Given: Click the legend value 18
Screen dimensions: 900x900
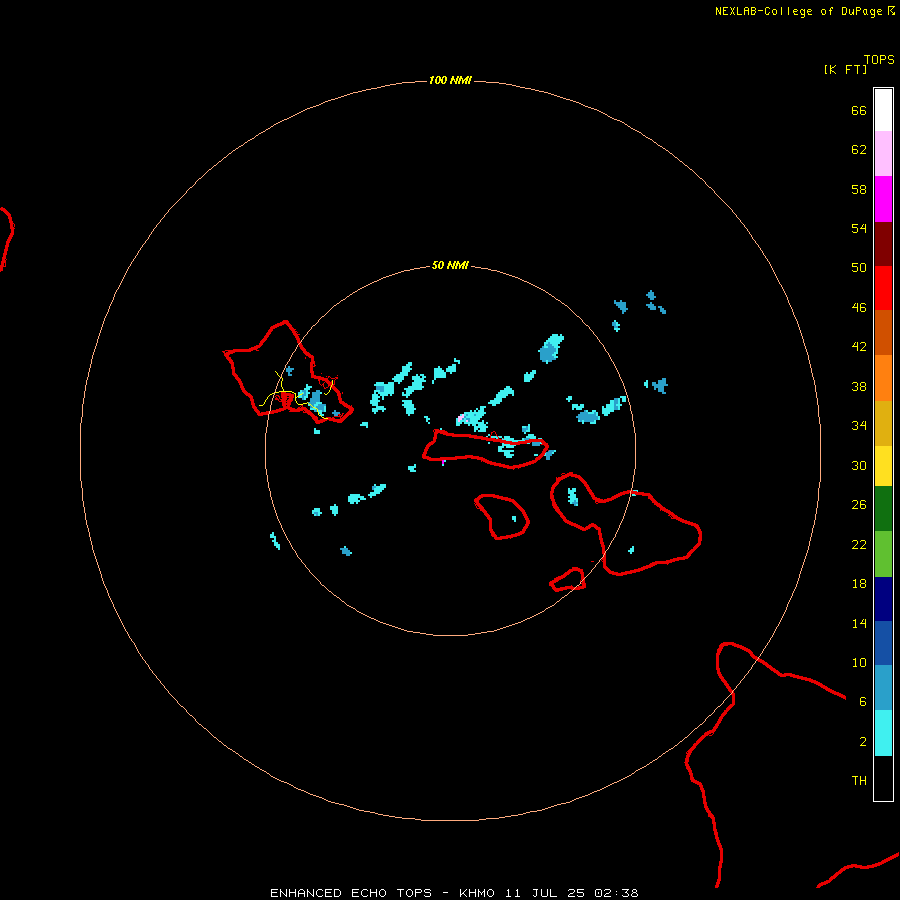Looking at the screenshot, I should coord(859,584).
